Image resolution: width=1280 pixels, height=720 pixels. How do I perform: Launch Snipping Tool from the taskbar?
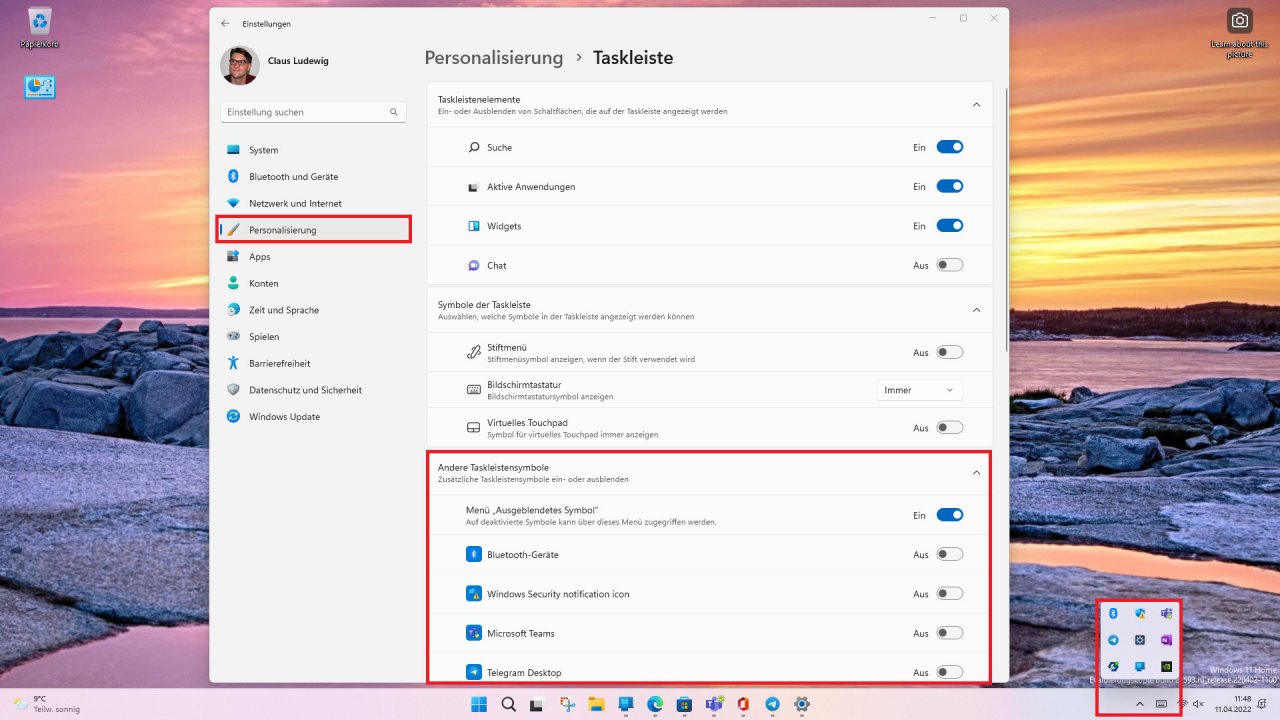(567, 704)
